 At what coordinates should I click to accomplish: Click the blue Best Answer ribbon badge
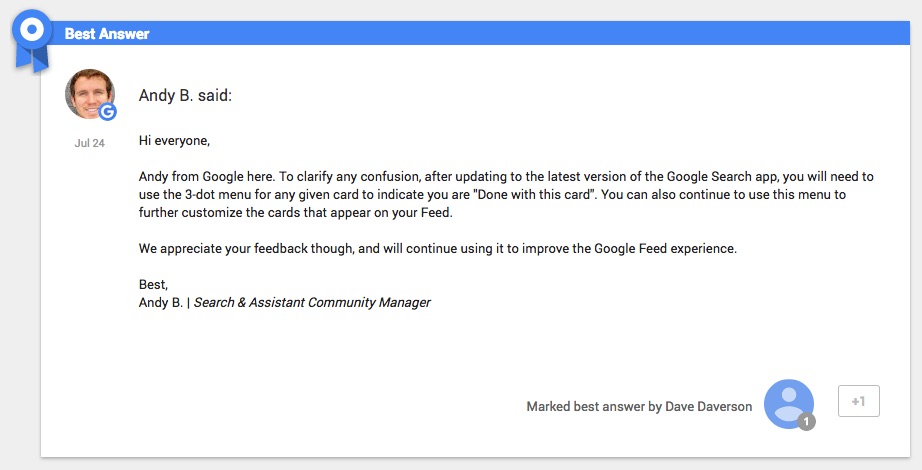point(32,40)
